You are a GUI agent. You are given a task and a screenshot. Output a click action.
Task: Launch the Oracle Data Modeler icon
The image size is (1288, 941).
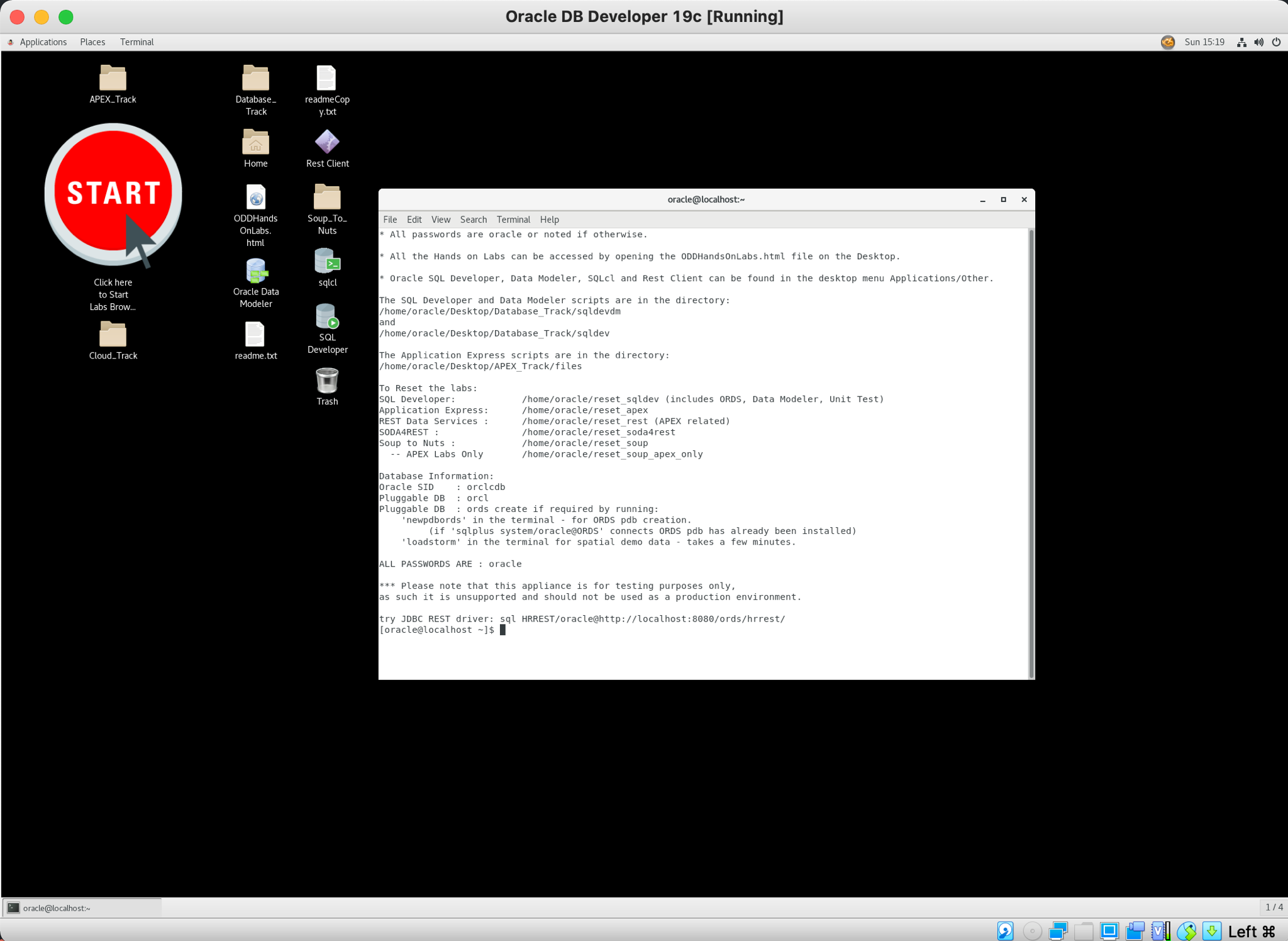tap(255, 283)
